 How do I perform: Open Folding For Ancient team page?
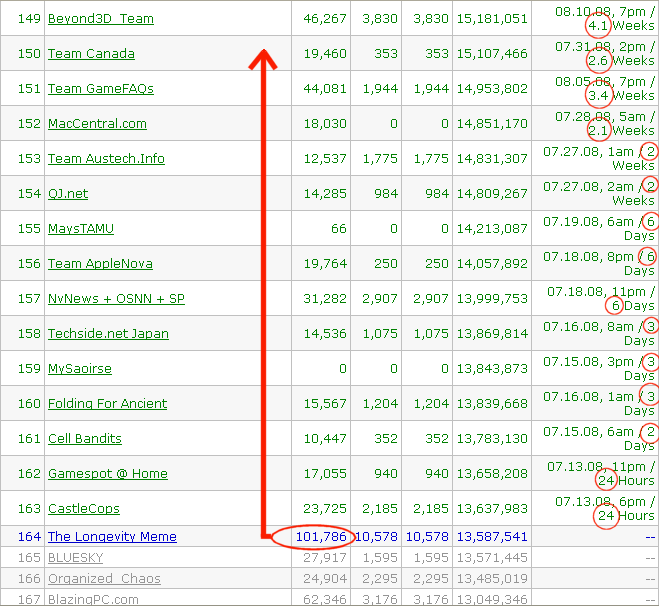point(107,404)
